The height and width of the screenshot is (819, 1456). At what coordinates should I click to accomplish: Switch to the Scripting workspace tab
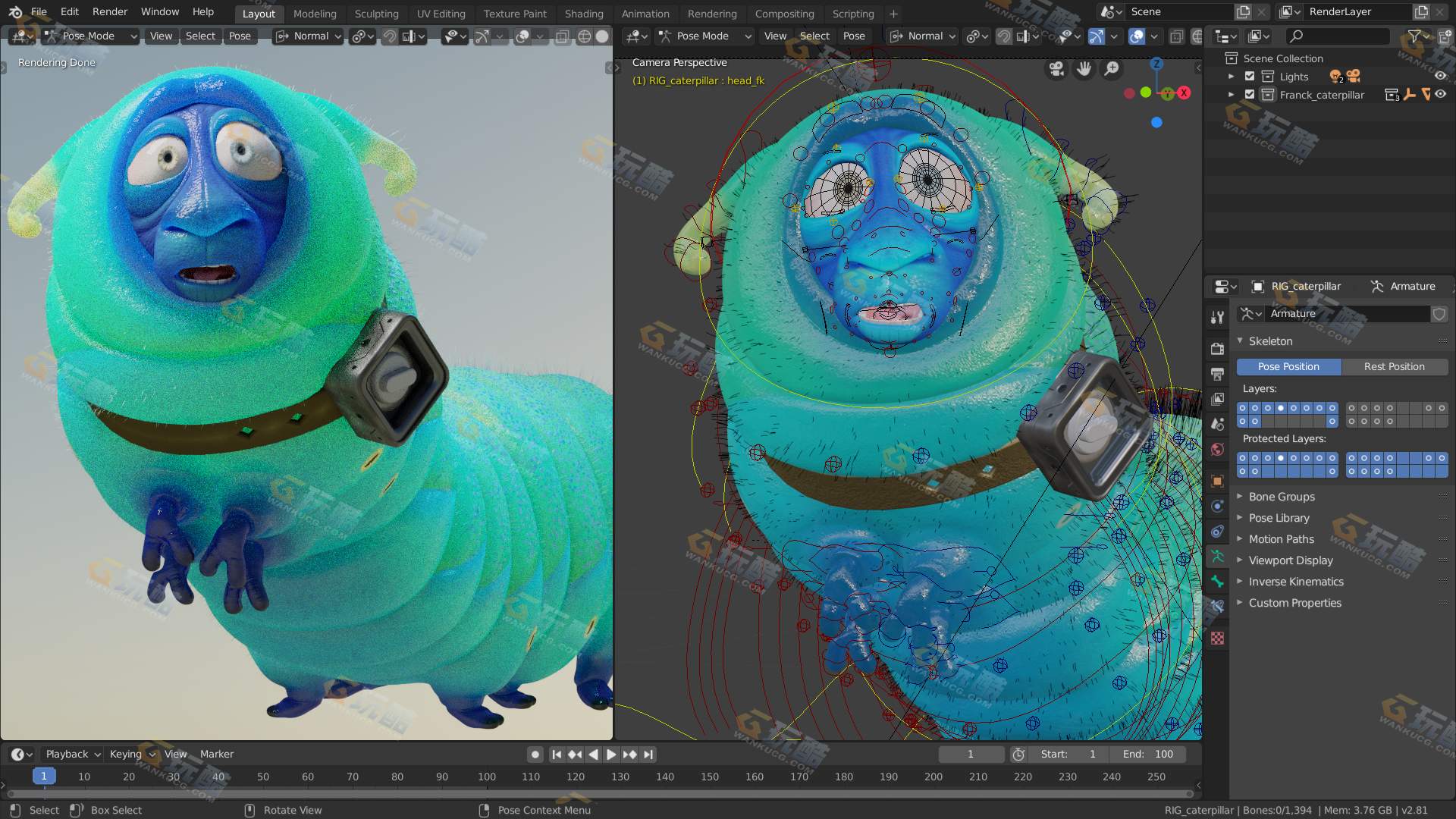pos(853,14)
